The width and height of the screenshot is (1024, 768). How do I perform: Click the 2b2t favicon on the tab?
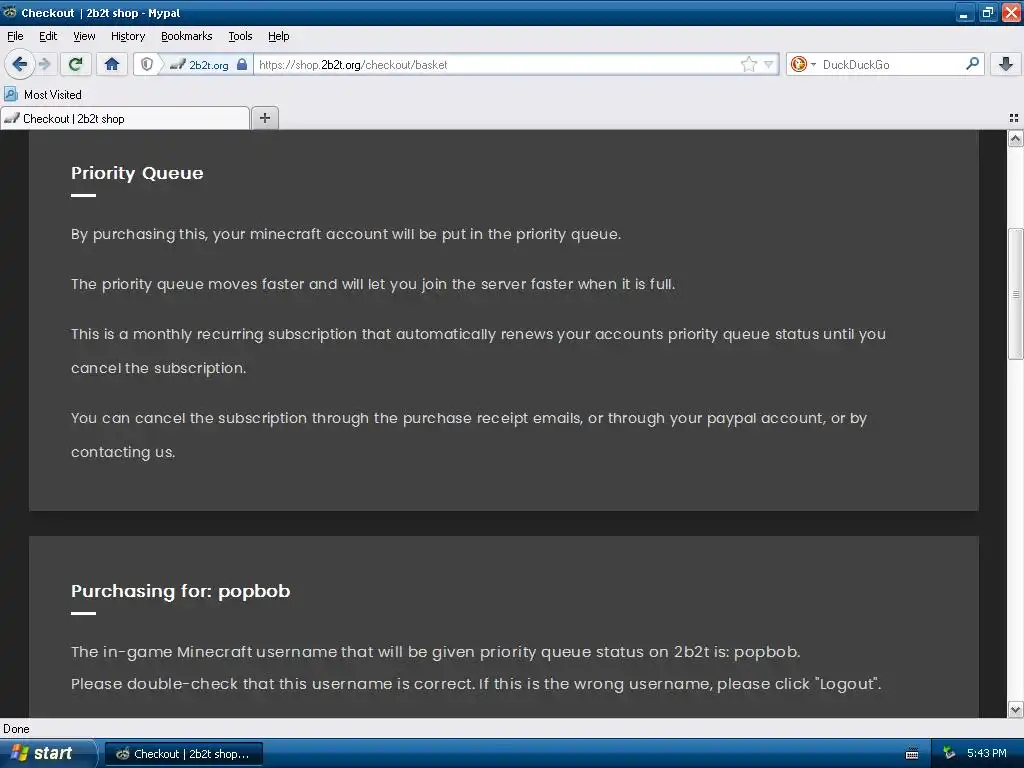tap(12, 118)
